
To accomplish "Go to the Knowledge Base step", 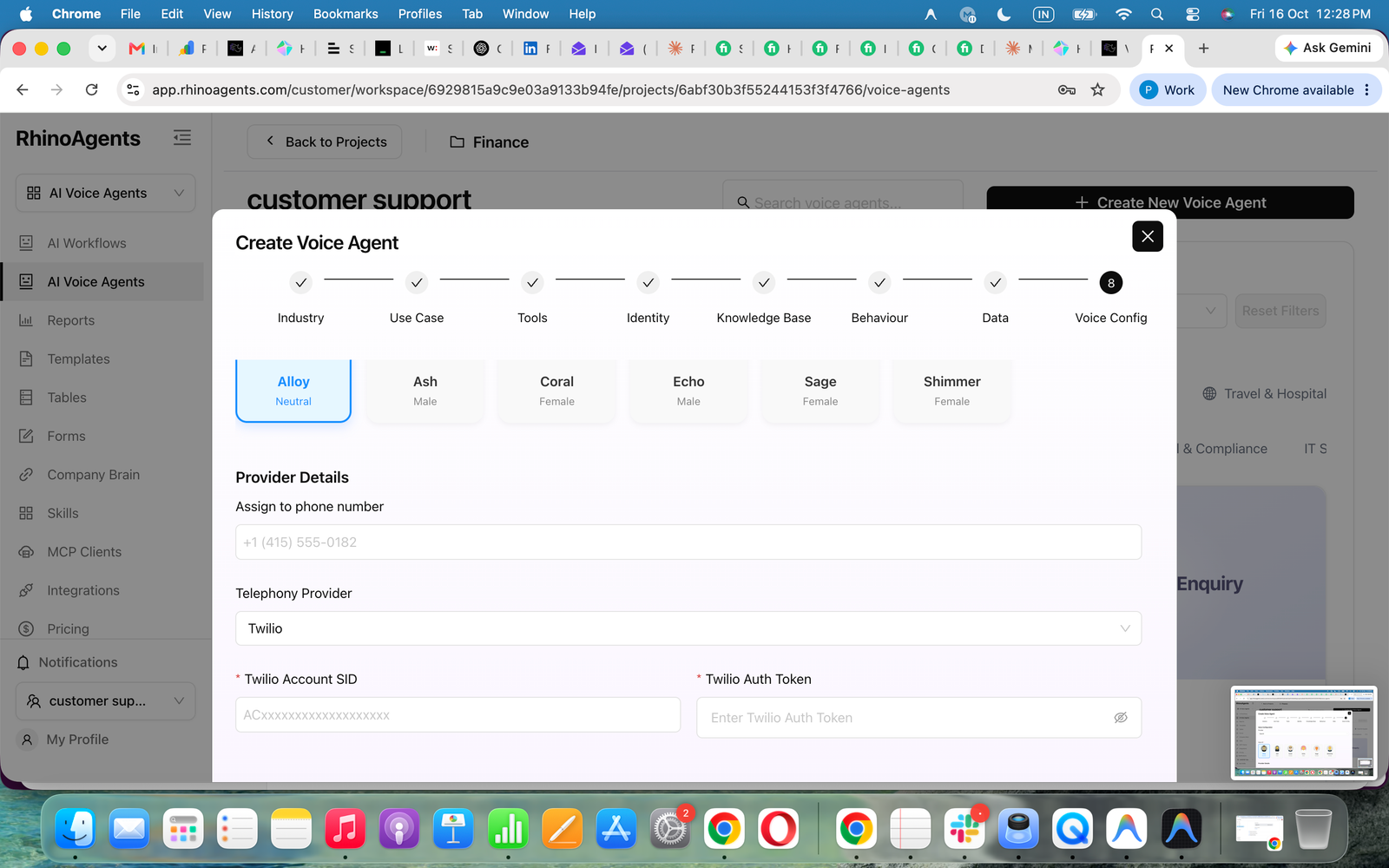I will coord(764,298).
